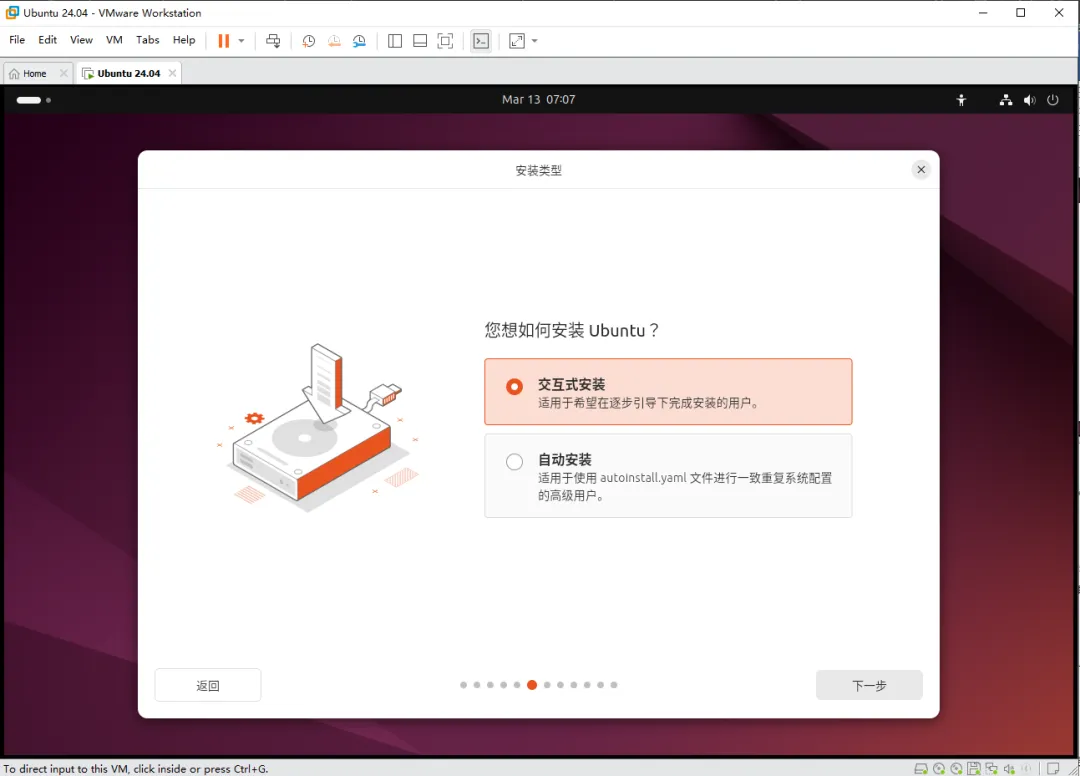Enter full screen mode icon
Image resolution: width=1080 pixels, height=776 pixels.
pos(446,41)
